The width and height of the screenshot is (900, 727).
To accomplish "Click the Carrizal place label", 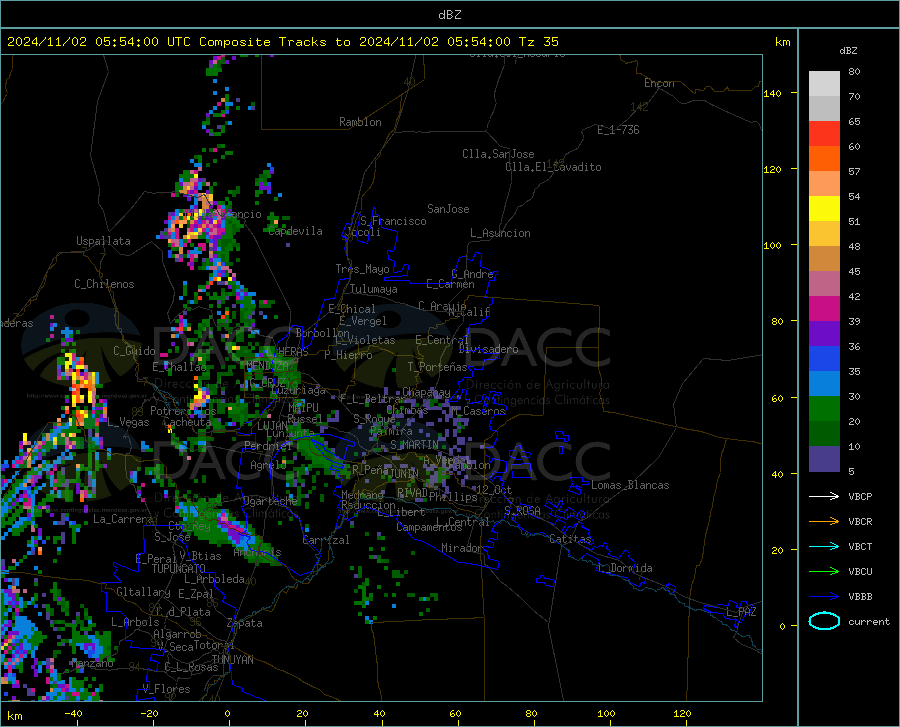I will pos(326,540).
